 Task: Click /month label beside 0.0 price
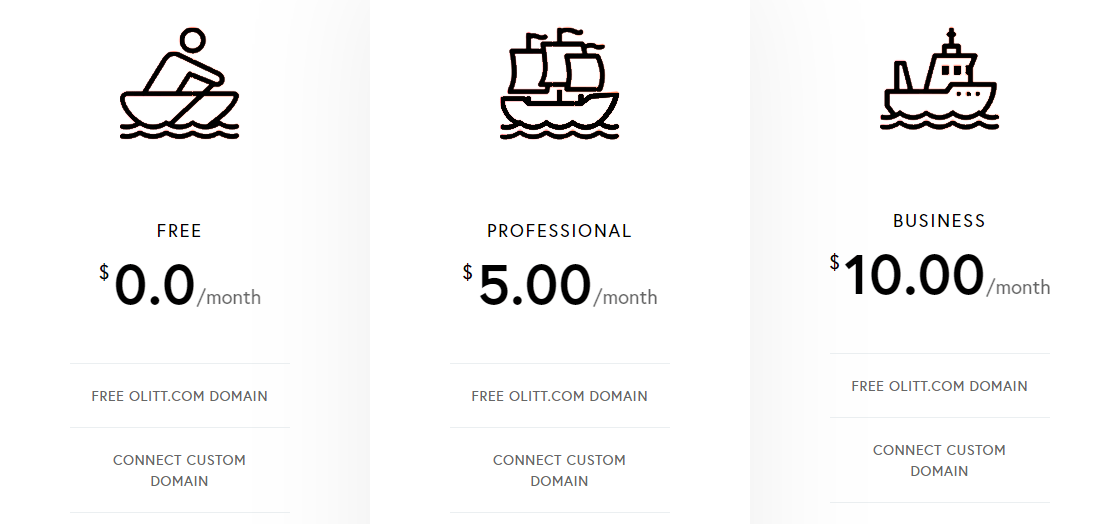click(229, 297)
